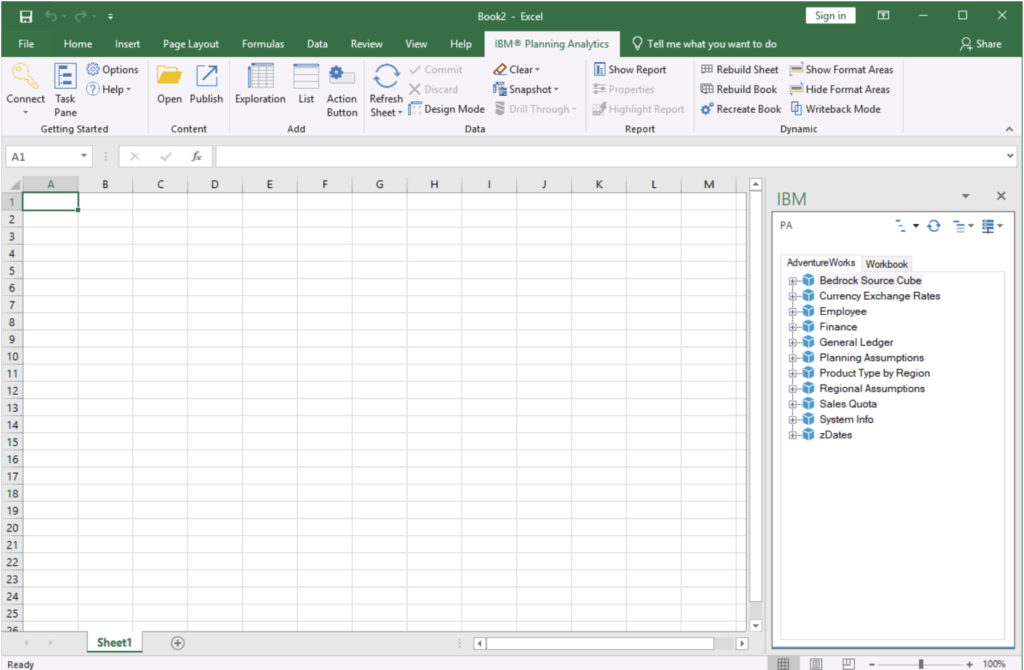This screenshot has height=670, width=1024.
Task: Open the Name Box dropdown arrow
Action: click(x=85, y=157)
